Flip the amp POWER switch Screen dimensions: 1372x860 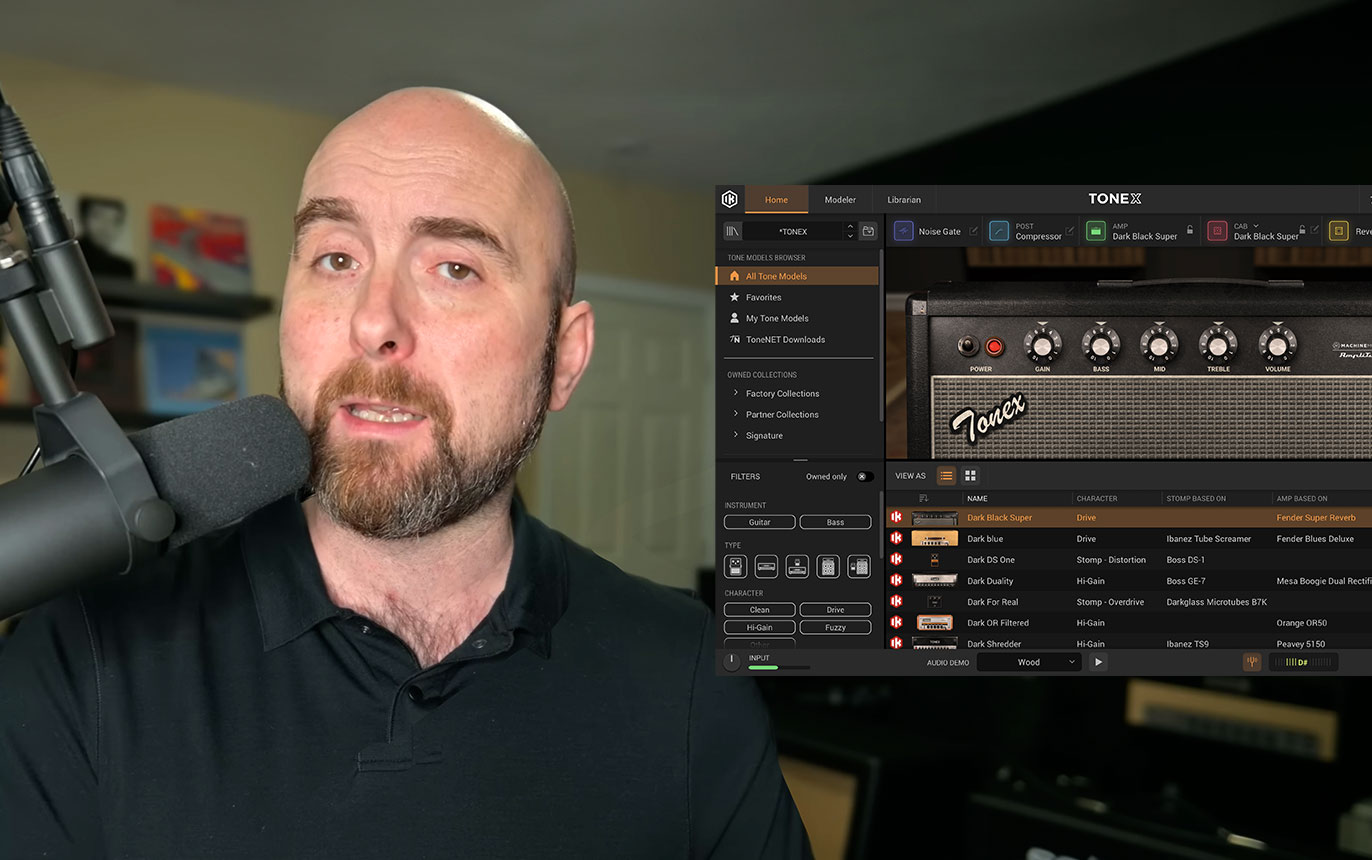pyautogui.click(x=968, y=347)
